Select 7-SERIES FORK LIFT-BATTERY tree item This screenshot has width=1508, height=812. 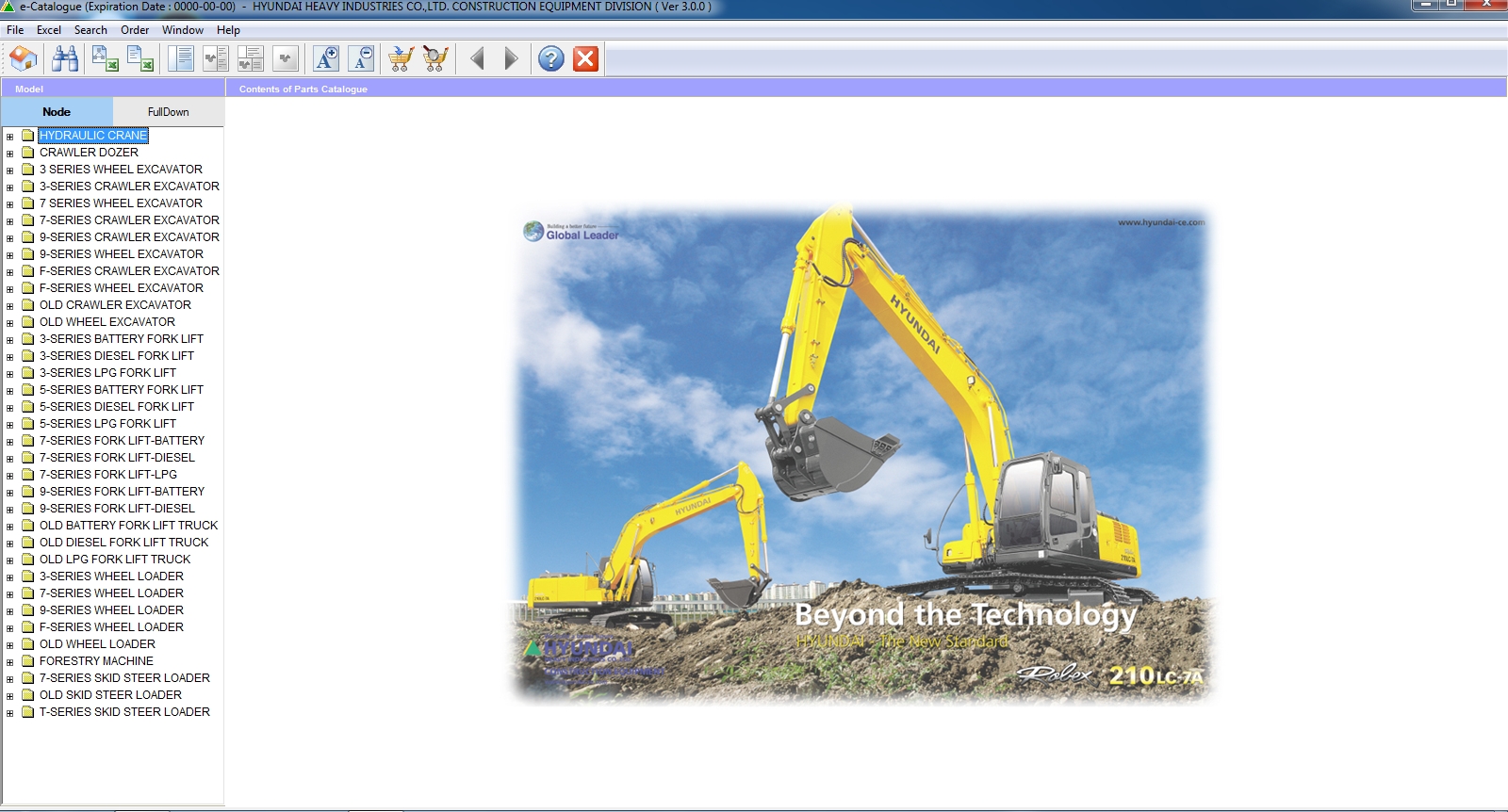tap(122, 440)
